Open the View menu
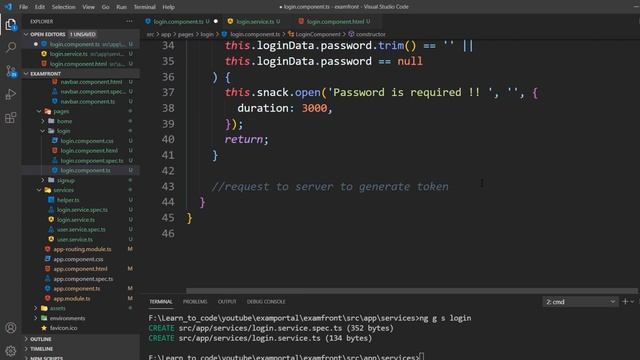The image size is (640, 360). coord(88,7)
